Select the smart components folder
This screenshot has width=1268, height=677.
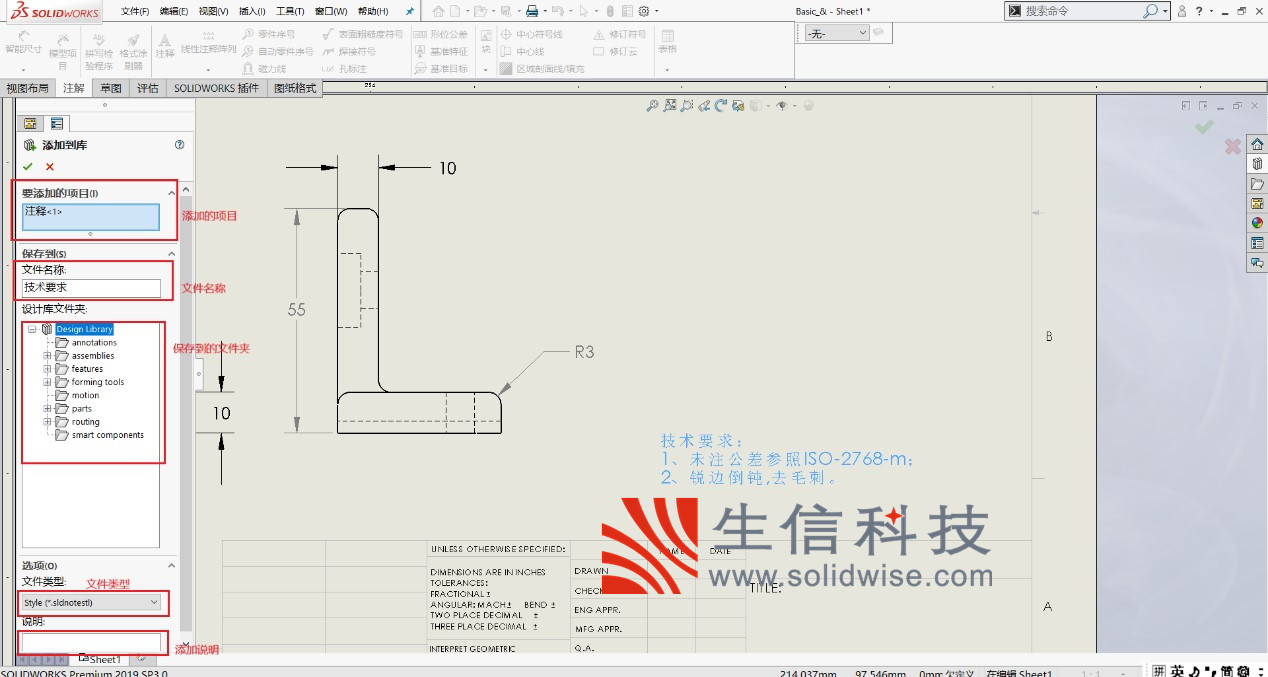(107, 435)
